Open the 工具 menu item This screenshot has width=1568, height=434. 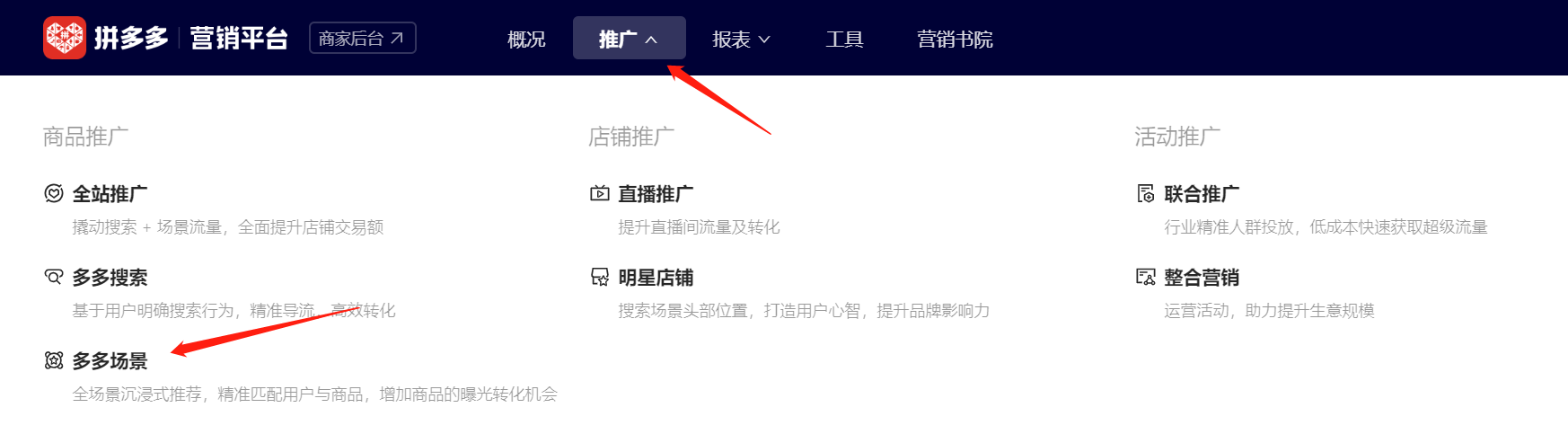click(x=844, y=40)
